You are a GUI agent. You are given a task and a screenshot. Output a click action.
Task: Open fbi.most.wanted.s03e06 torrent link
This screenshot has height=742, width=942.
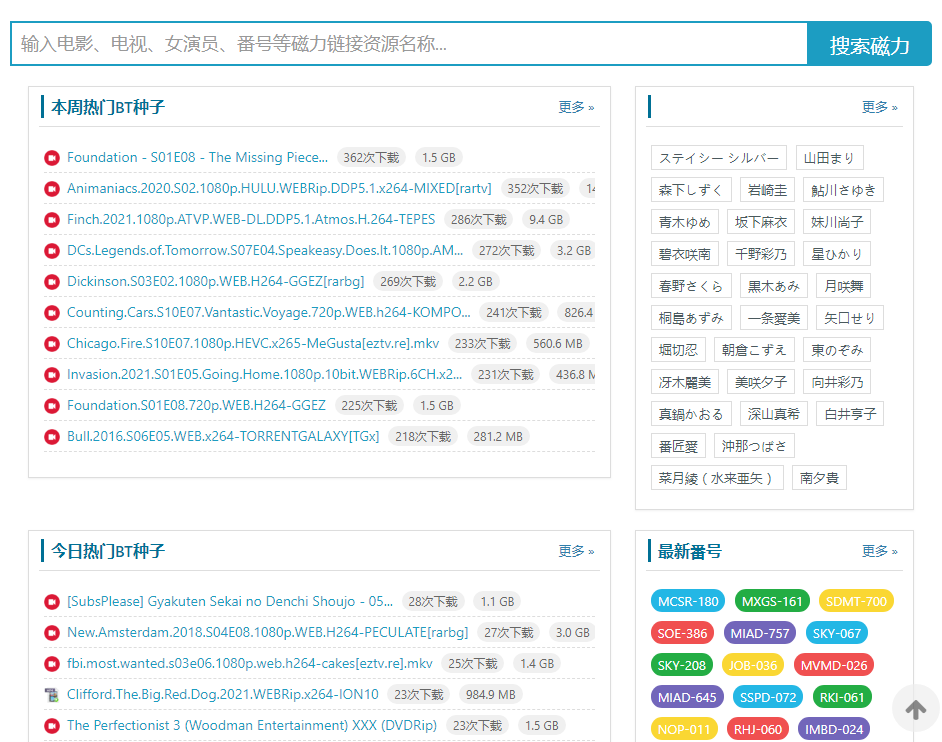click(250, 663)
